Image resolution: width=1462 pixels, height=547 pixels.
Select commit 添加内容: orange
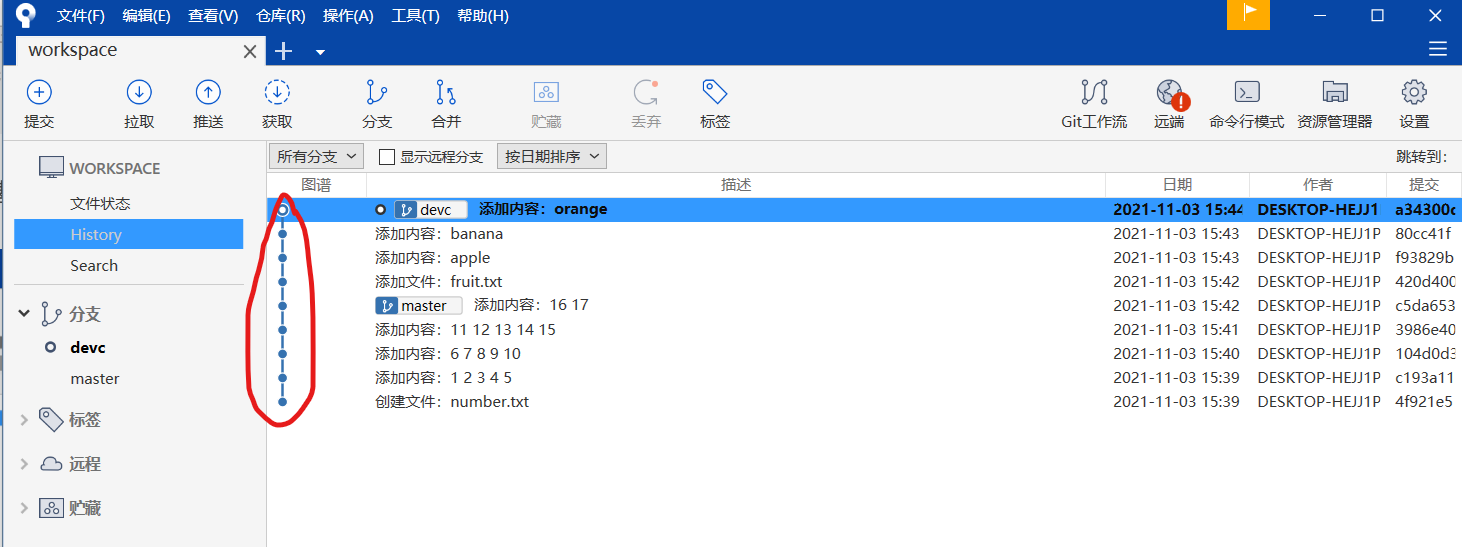[x=864, y=210]
